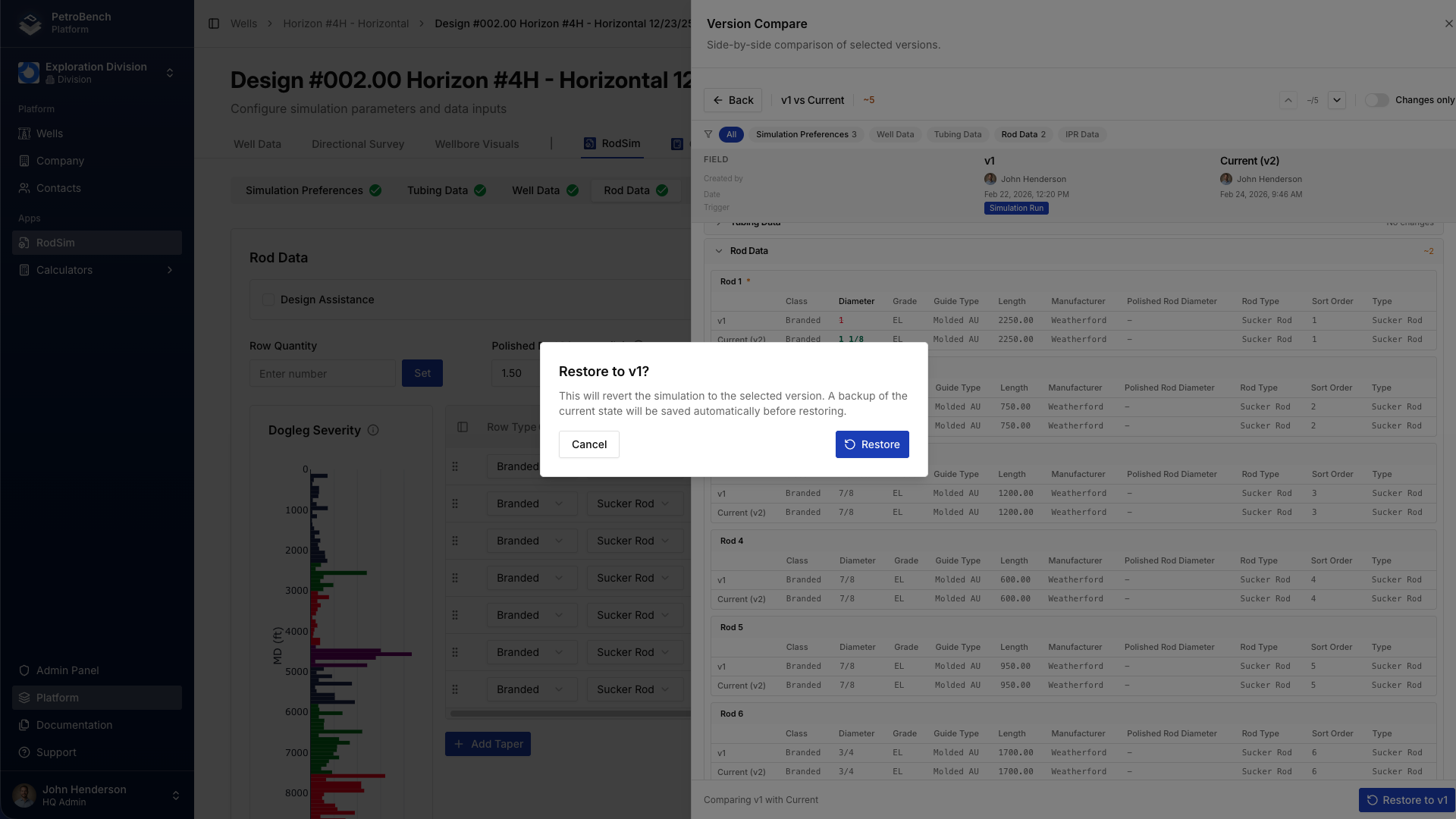
Task: Toggle the Changes only switch
Action: 1376,100
